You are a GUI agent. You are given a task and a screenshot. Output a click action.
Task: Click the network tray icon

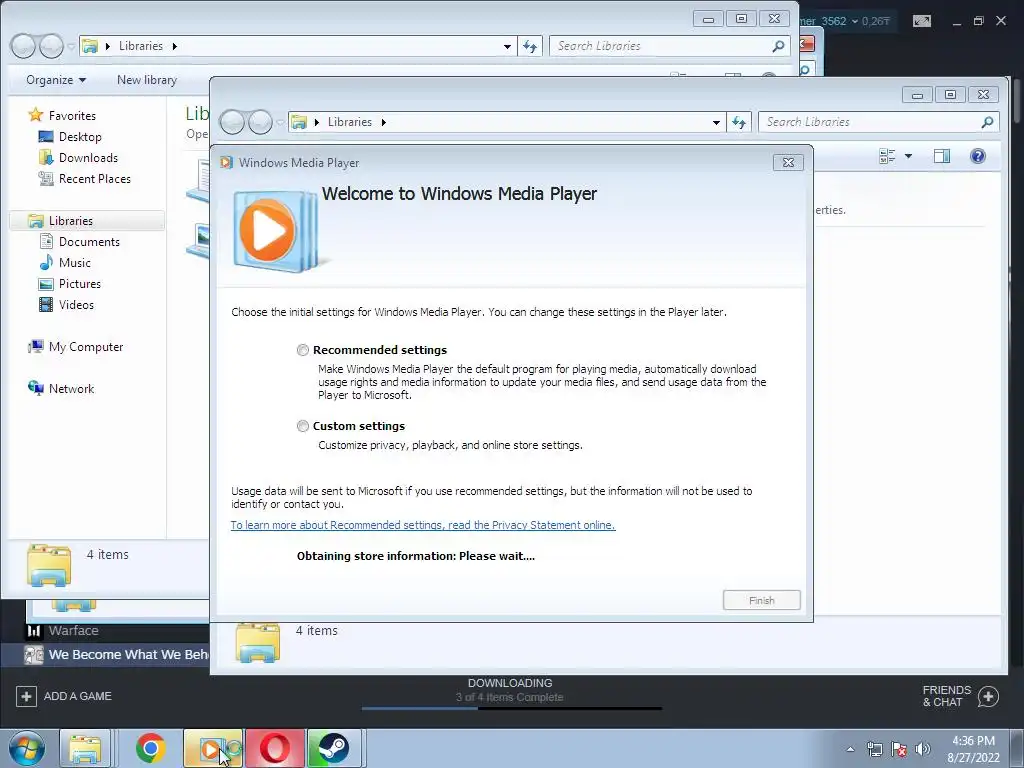click(x=874, y=749)
